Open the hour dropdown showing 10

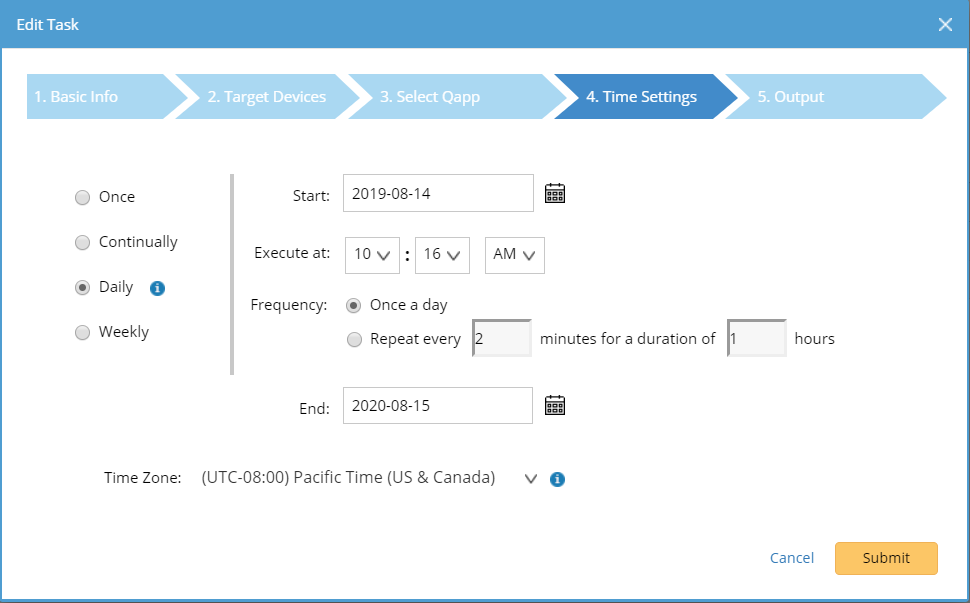point(372,255)
